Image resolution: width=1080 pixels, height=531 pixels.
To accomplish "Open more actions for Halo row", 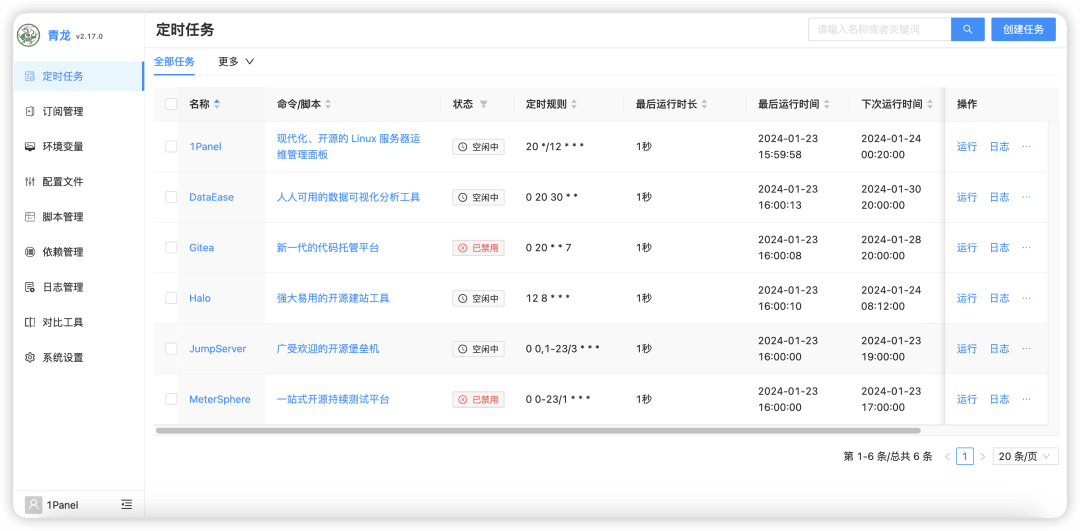I will tap(1026, 298).
